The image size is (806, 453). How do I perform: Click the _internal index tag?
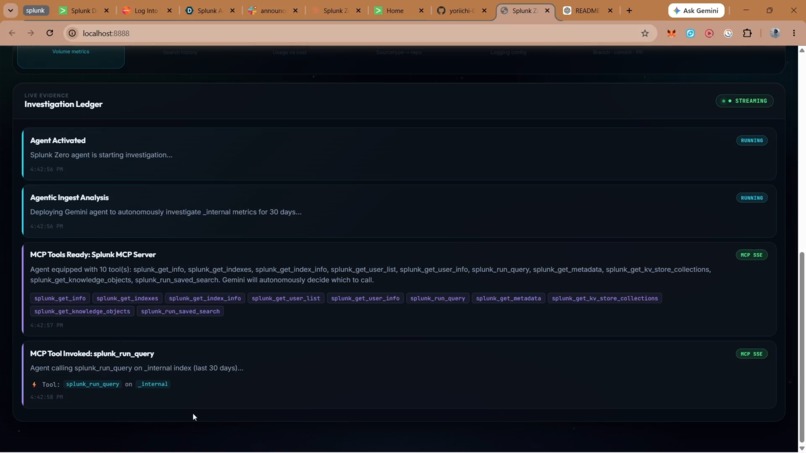153,384
